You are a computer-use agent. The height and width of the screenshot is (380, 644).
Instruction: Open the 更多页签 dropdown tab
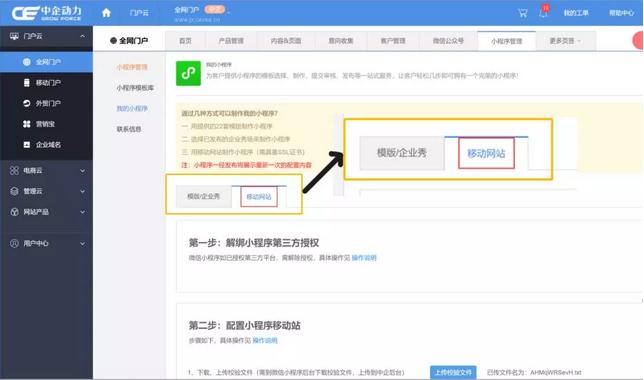click(566, 41)
